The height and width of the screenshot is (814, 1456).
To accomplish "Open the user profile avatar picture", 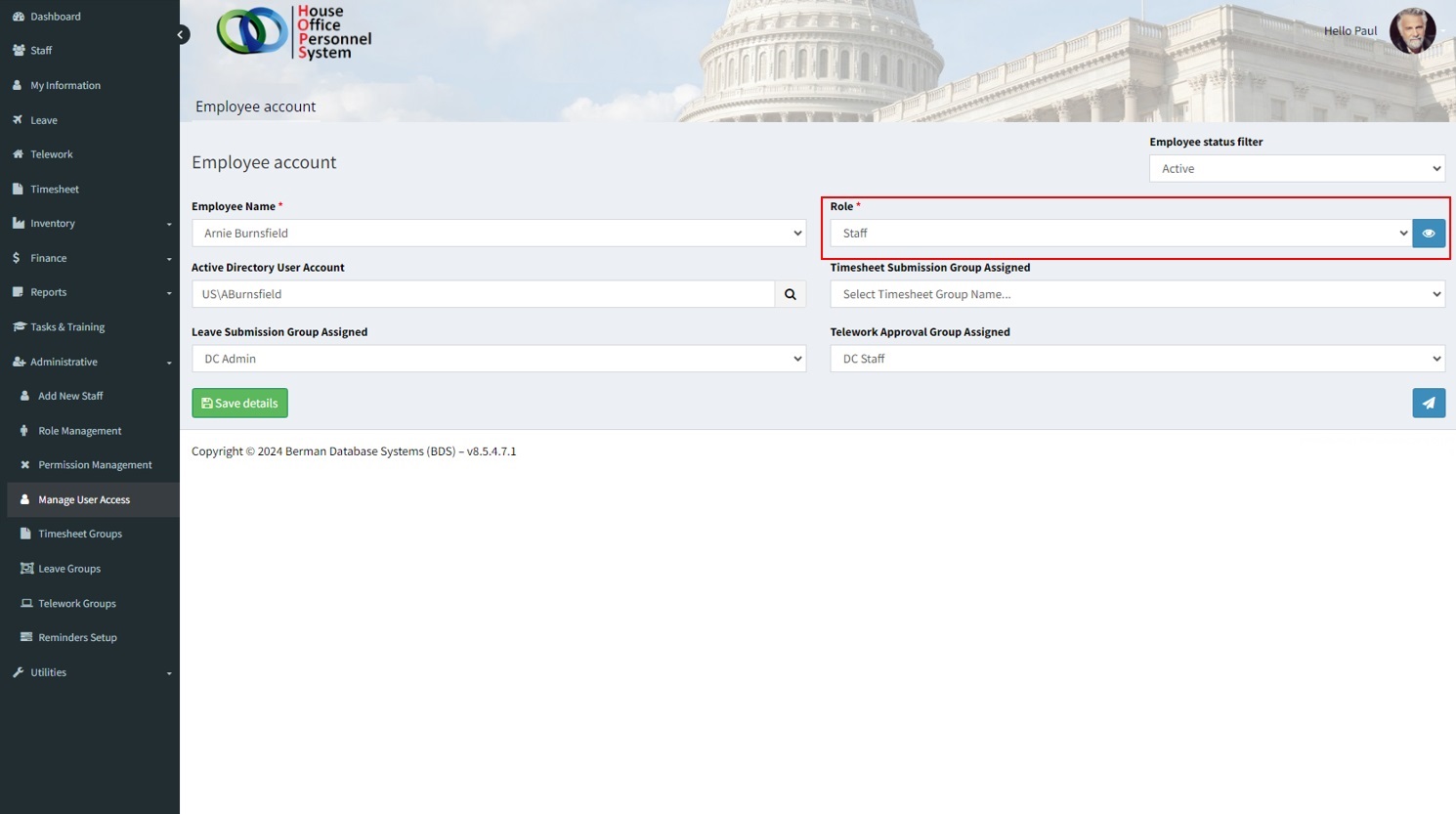I will point(1412,31).
